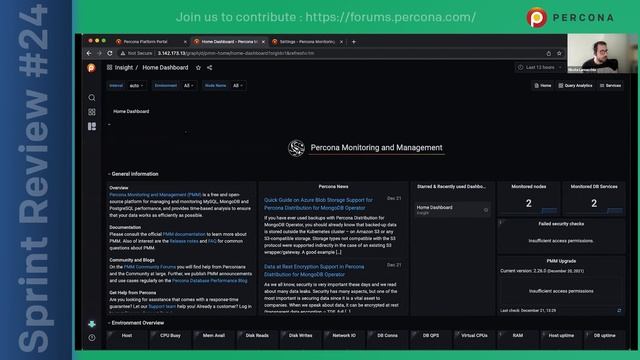The height and width of the screenshot is (360, 640).
Task: Open the Percona Database Performance Blog link
Action: click(210, 281)
